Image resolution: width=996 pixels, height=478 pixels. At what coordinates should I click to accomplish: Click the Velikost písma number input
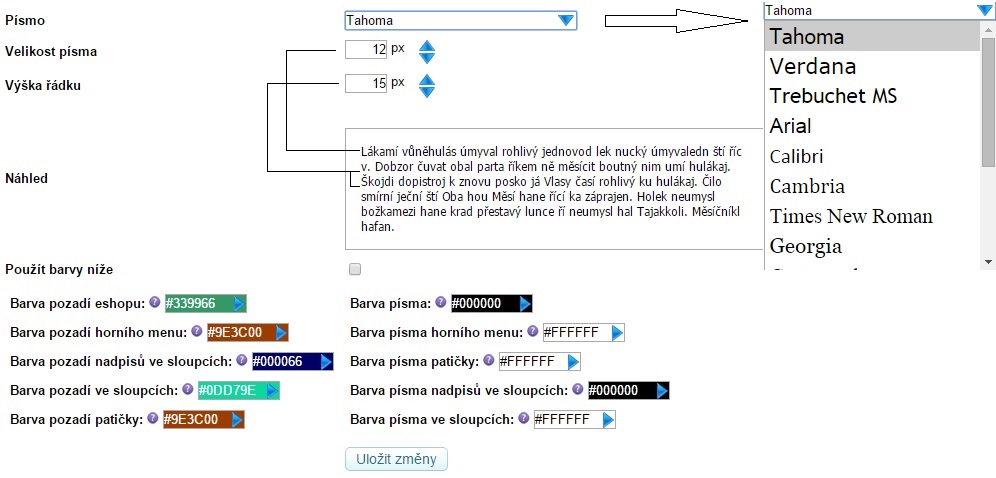point(366,50)
